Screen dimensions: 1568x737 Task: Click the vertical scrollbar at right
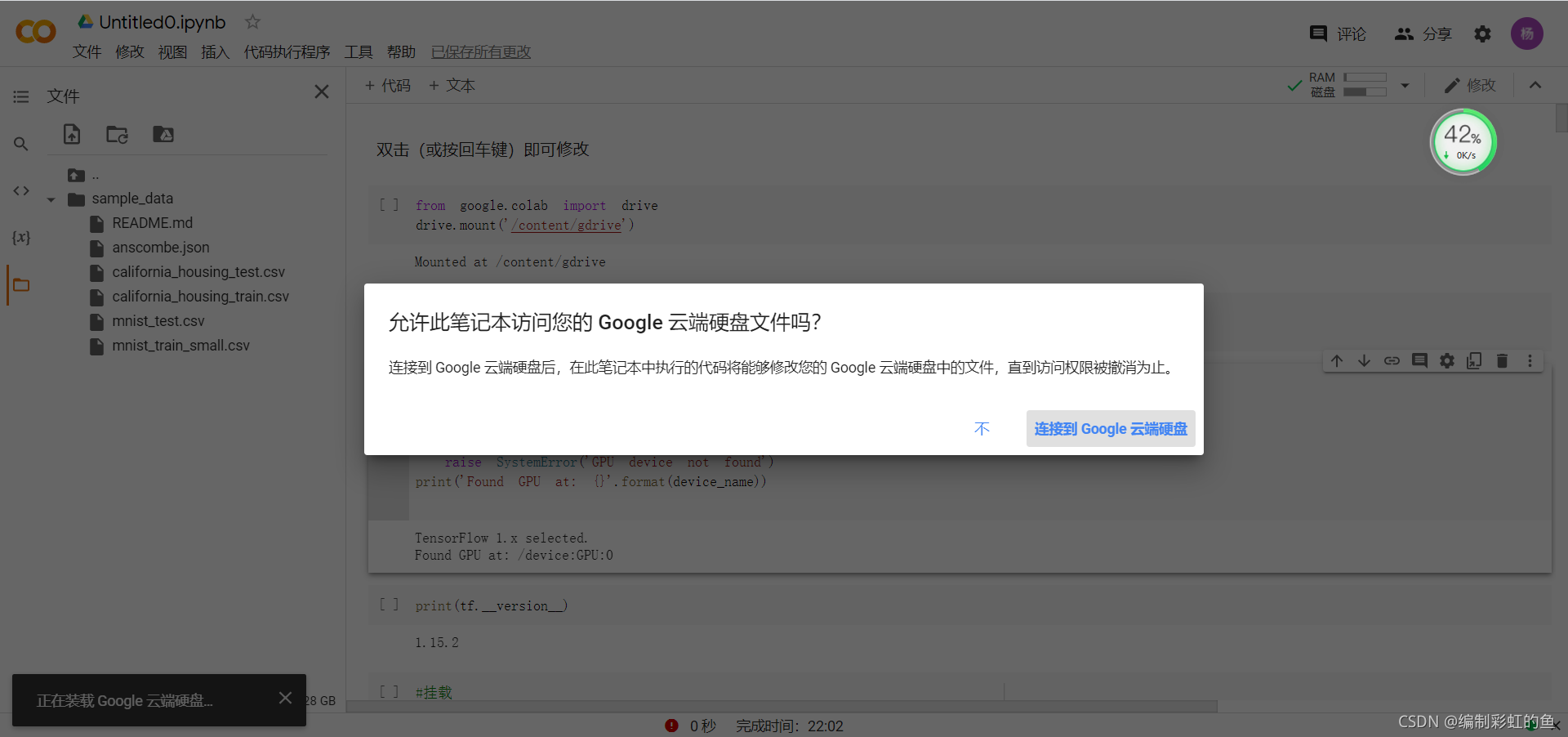pos(1561,118)
